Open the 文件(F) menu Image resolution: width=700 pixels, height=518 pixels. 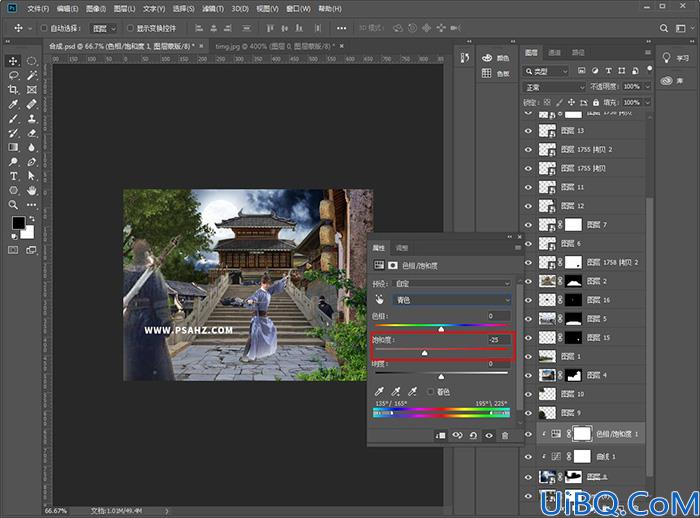click(38, 8)
